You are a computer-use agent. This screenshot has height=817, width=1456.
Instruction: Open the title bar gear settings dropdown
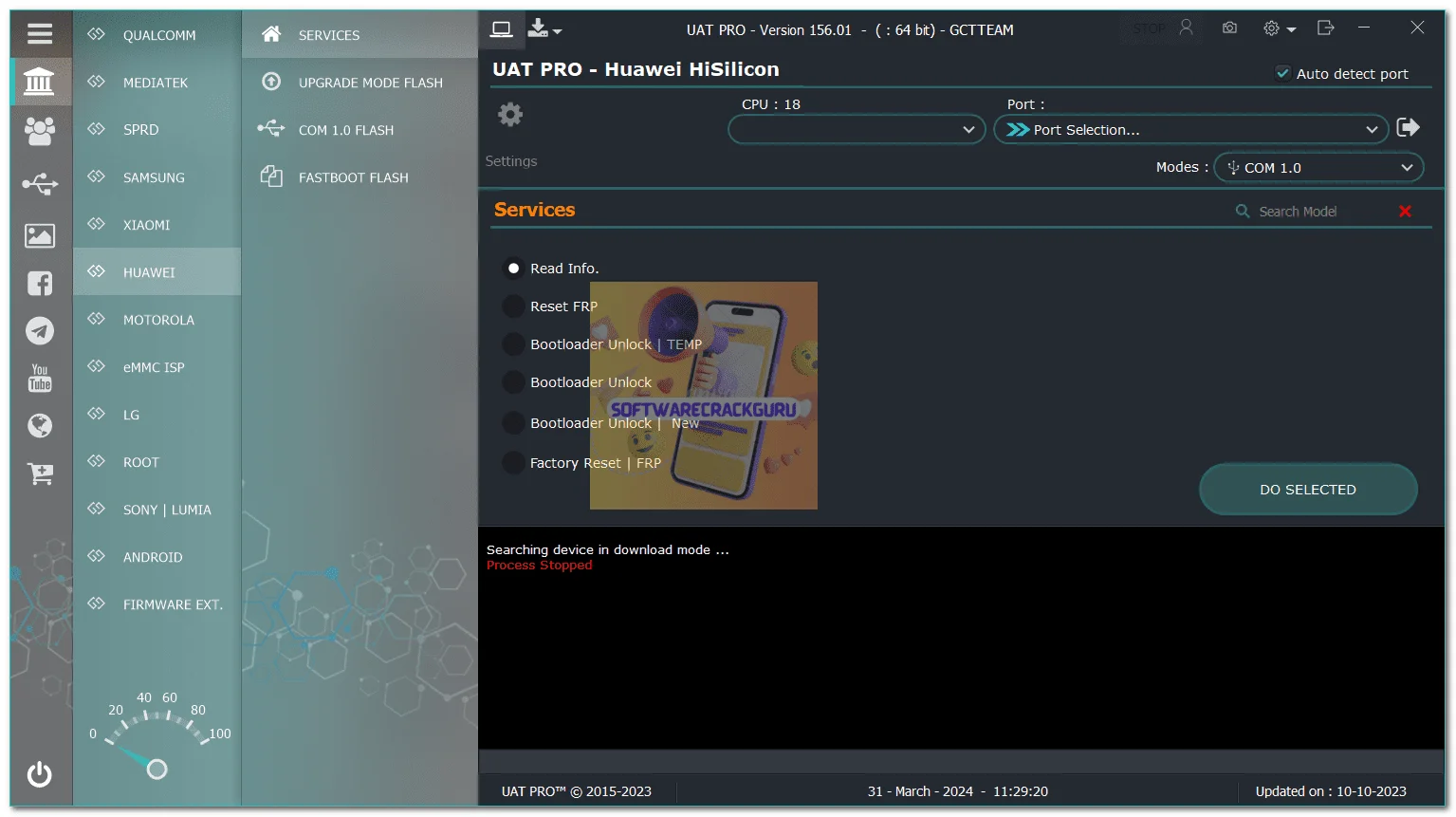[x=1279, y=28]
